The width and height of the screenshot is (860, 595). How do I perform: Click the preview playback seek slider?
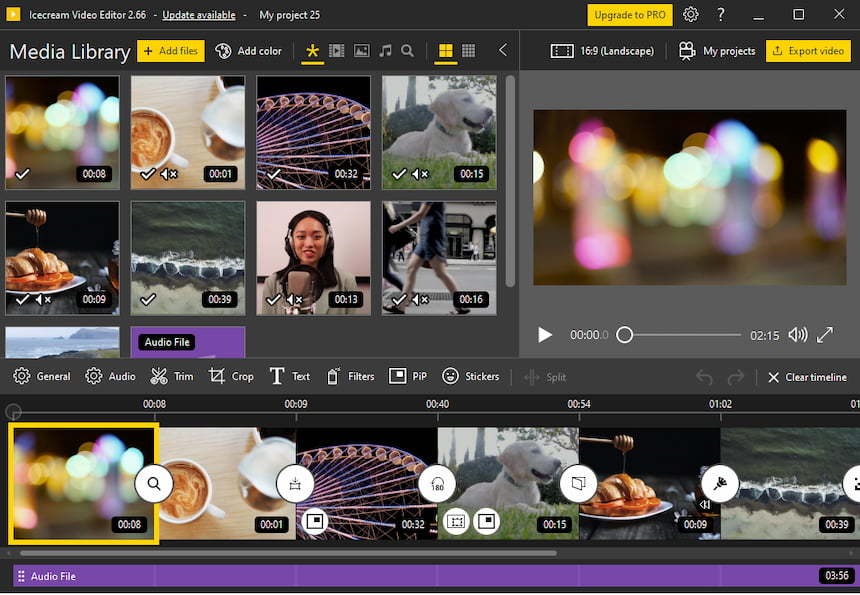click(x=682, y=335)
